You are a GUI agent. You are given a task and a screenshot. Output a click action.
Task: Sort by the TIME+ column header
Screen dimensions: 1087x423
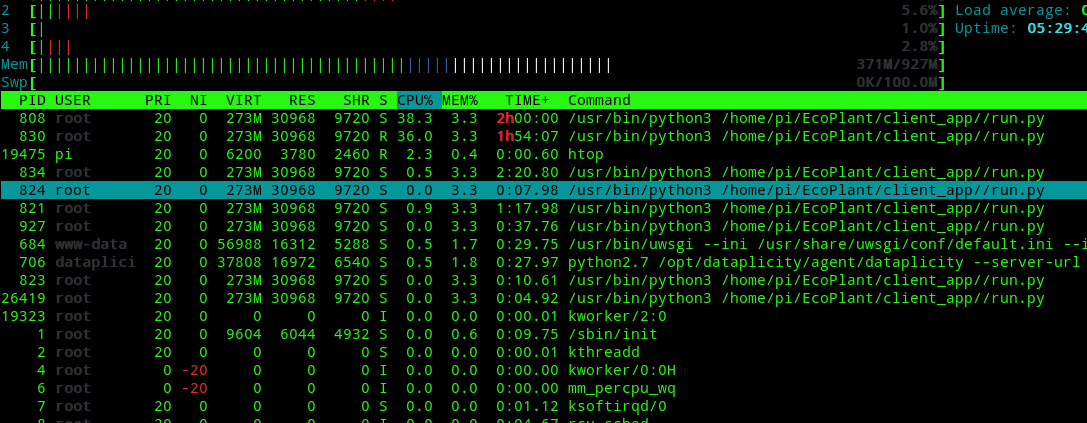(x=528, y=100)
